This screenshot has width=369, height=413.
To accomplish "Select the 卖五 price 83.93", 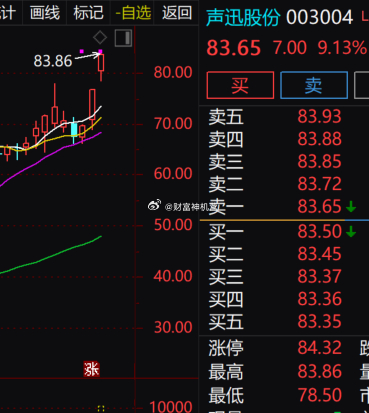I will tap(319, 116).
